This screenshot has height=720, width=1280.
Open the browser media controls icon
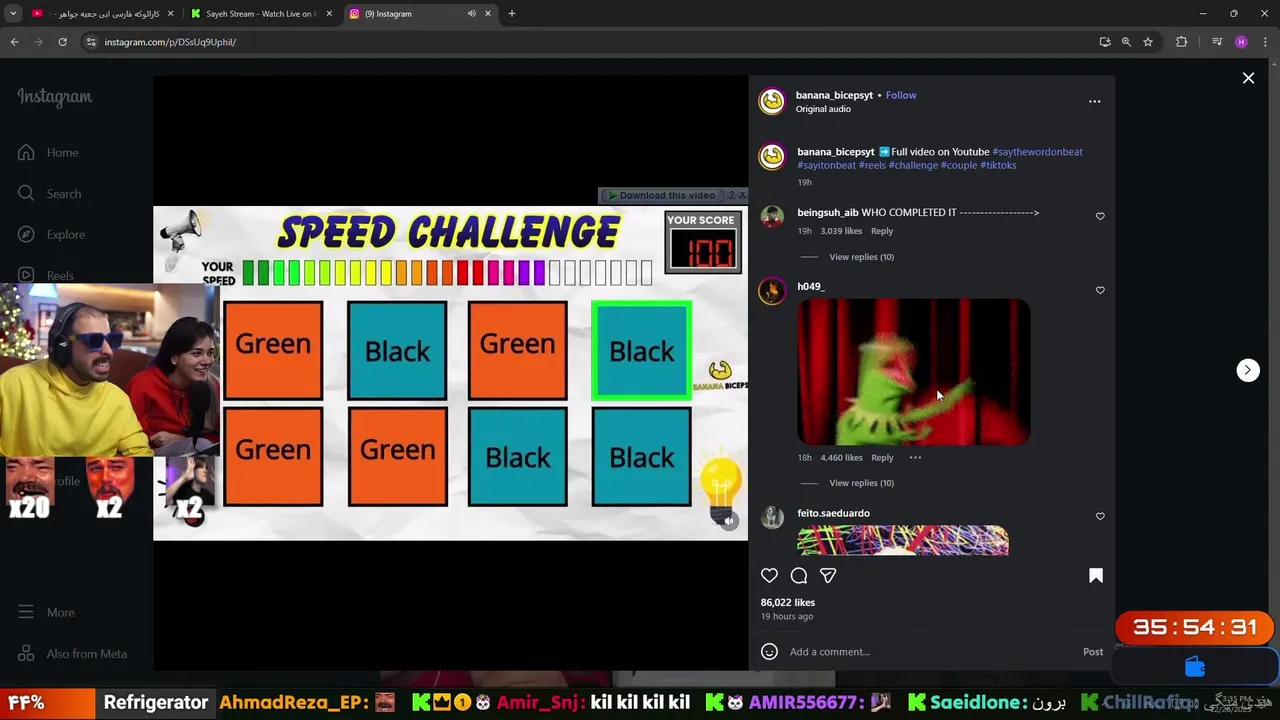point(1217,42)
